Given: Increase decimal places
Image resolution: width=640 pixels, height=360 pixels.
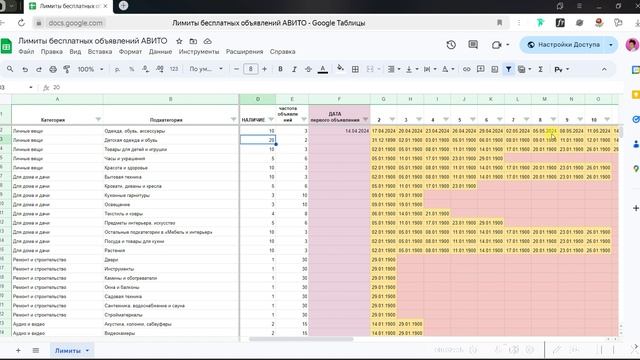Looking at the screenshot, I should [160, 69].
